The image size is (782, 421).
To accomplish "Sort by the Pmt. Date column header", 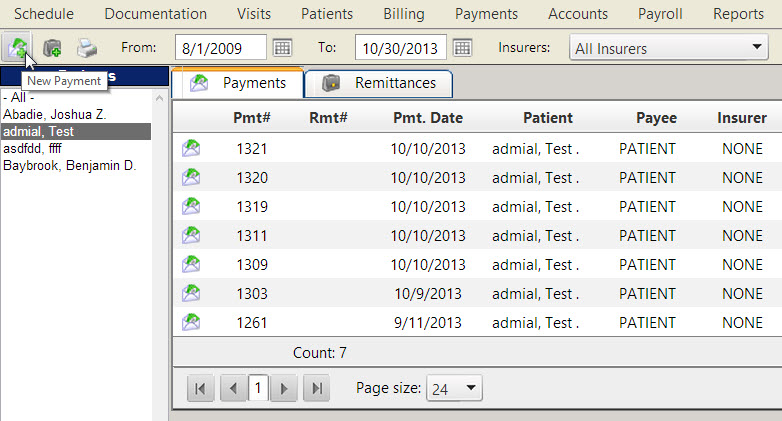I will coord(428,118).
